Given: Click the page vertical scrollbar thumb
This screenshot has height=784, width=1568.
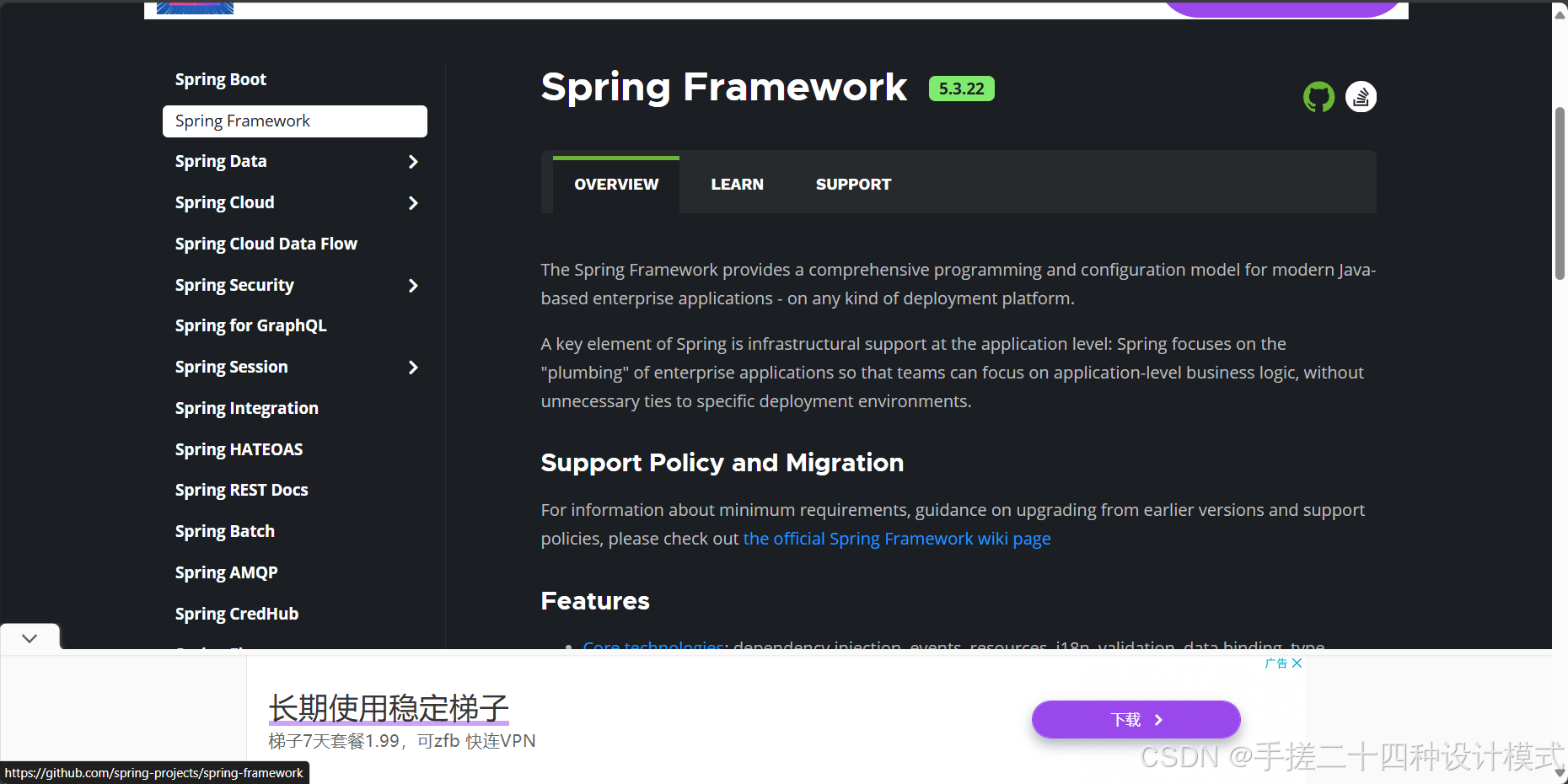Looking at the screenshot, I should point(1560,193).
